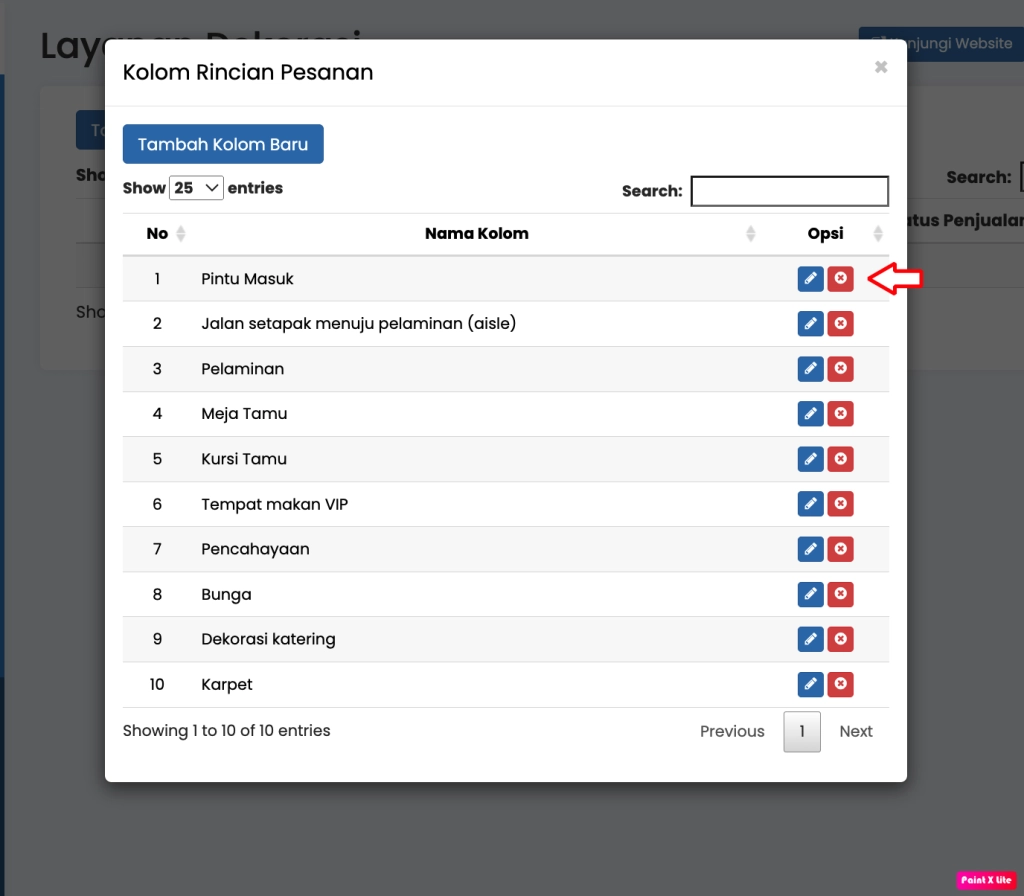Image resolution: width=1024 pixels, height=896 pixels.
Task: Remove the Tempat makan VIP row
Action: point(841,504)
